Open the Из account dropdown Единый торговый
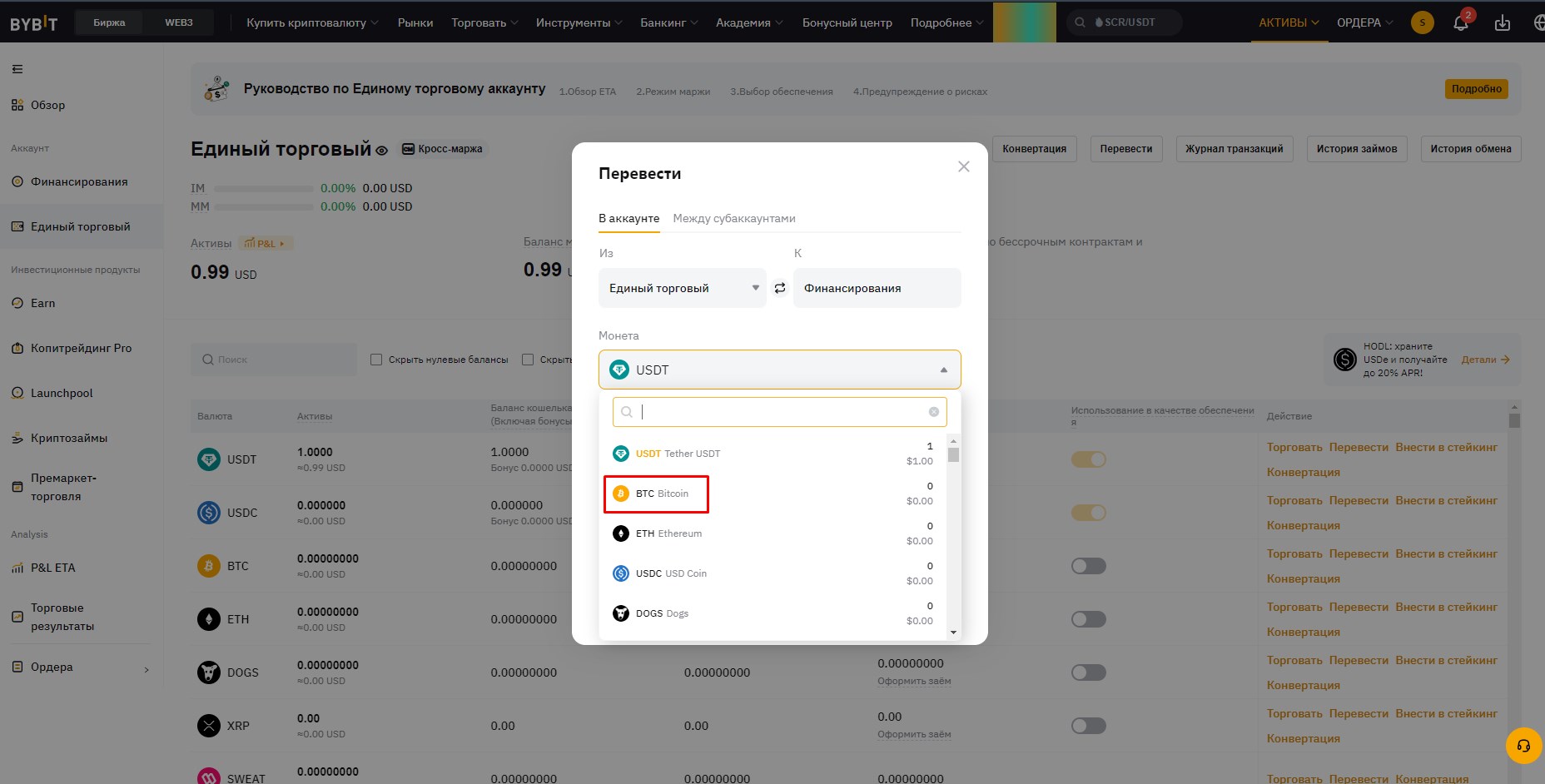This screenshot has width=1545, height=784. click(683, 288)
